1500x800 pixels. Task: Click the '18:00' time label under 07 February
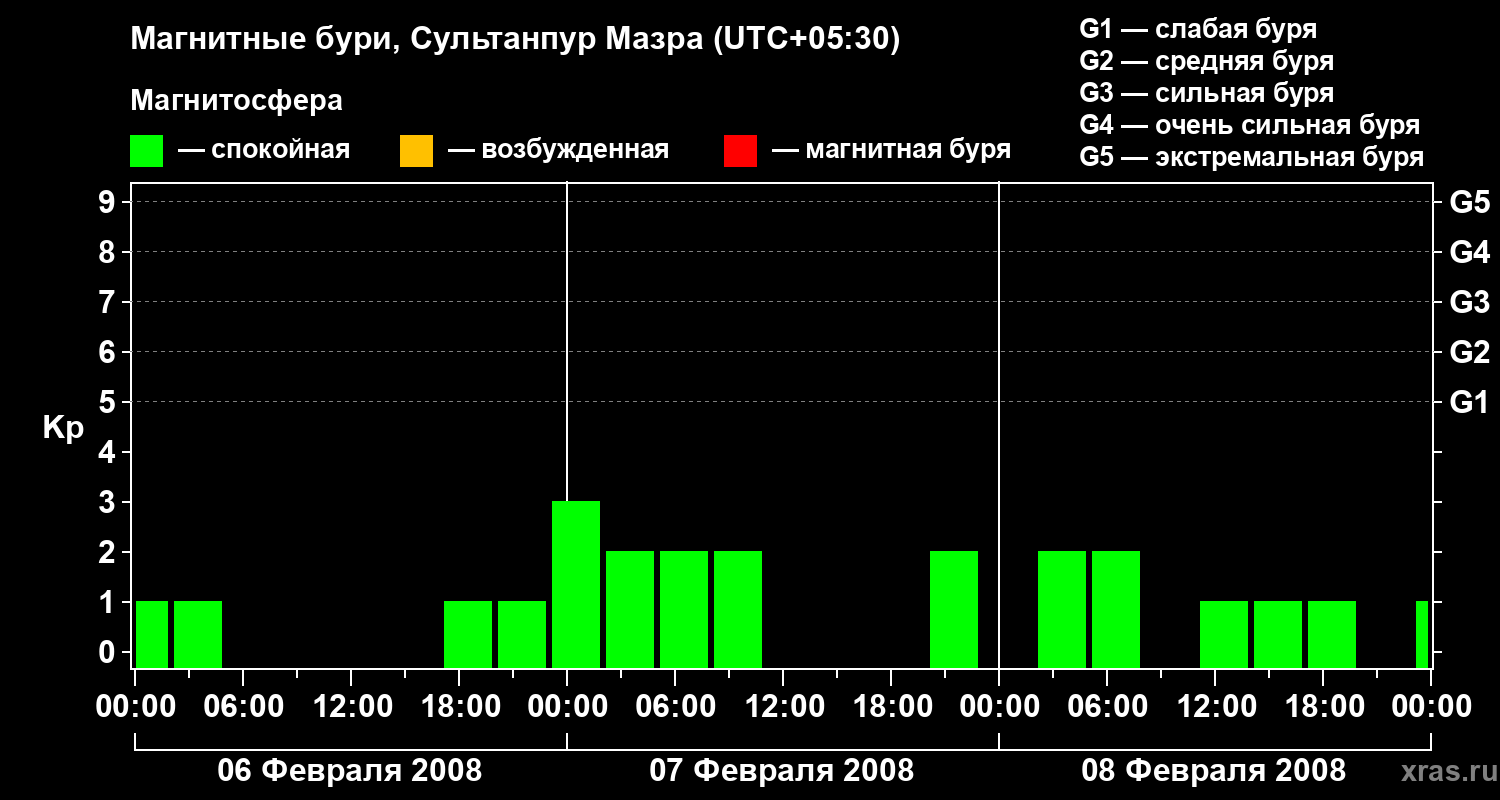[891, 707]
